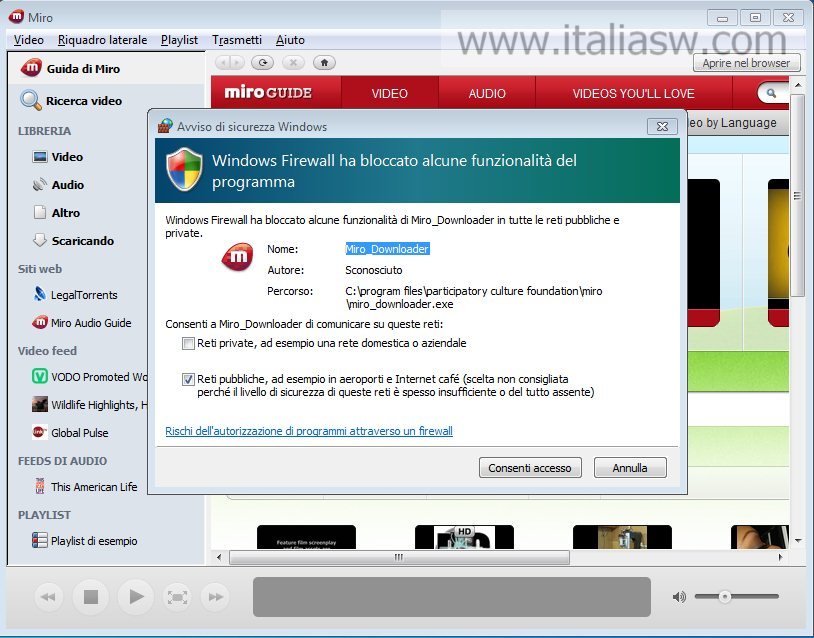The image size is (814, 638).
Task: Open LegalTorrents site
Action: tap(75, 295)
